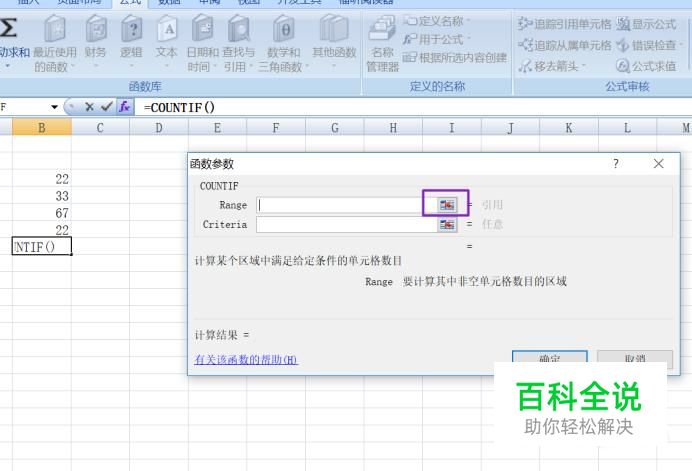Image resolution: width=692 pixels, height=471 pixels.
Task: Click the active cell showing NTIF()
Action: click(x=42, y=246)
